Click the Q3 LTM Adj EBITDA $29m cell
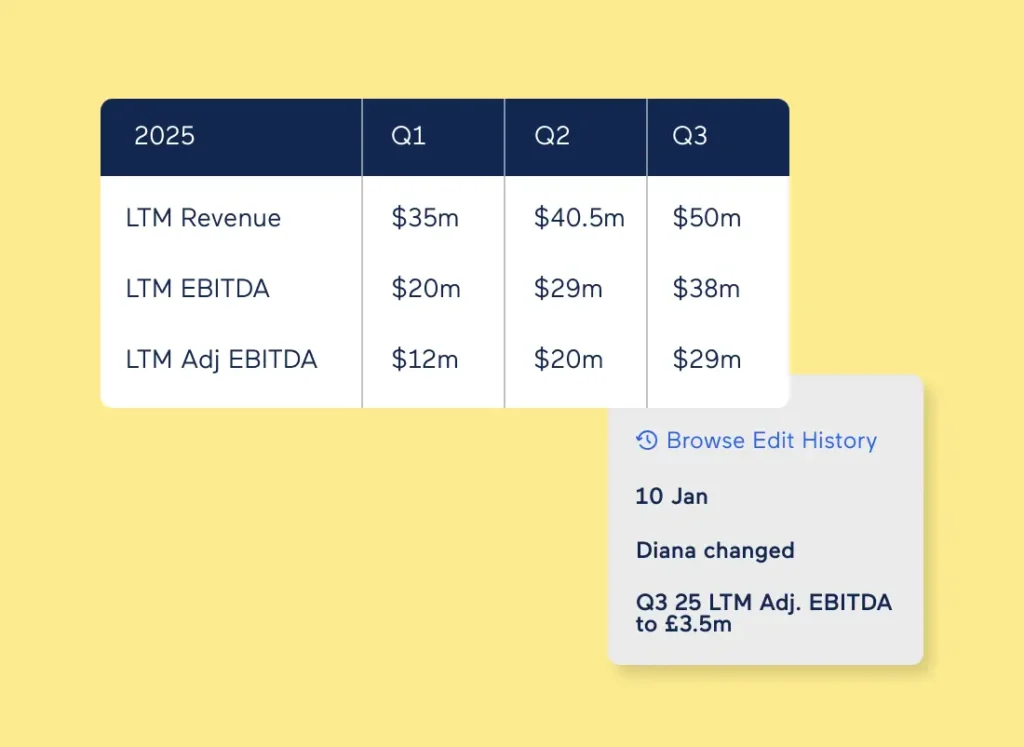The image size is (1024, 747). click(706, 360)
